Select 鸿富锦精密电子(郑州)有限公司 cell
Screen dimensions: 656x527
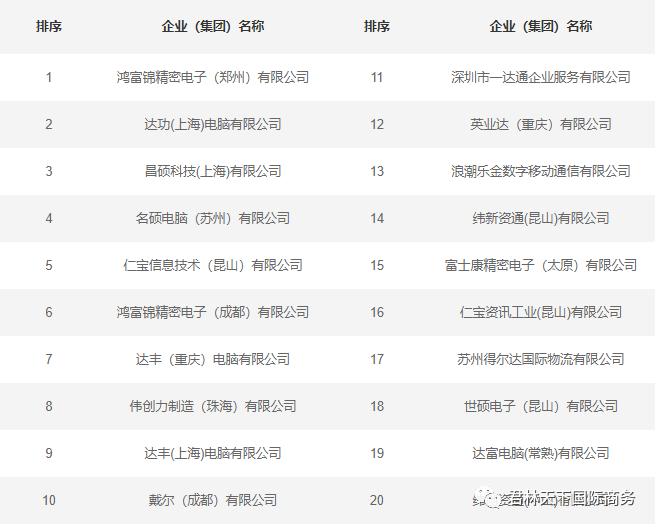click(x=213, y=77)
